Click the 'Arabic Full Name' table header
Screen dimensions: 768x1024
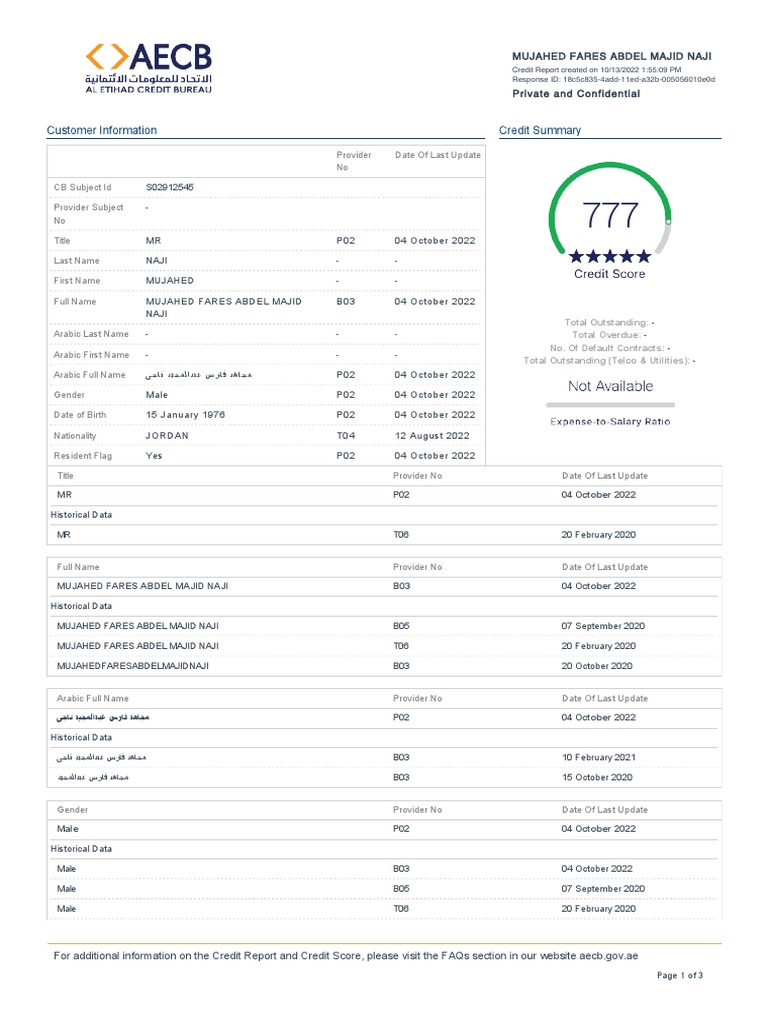point(93,698)
